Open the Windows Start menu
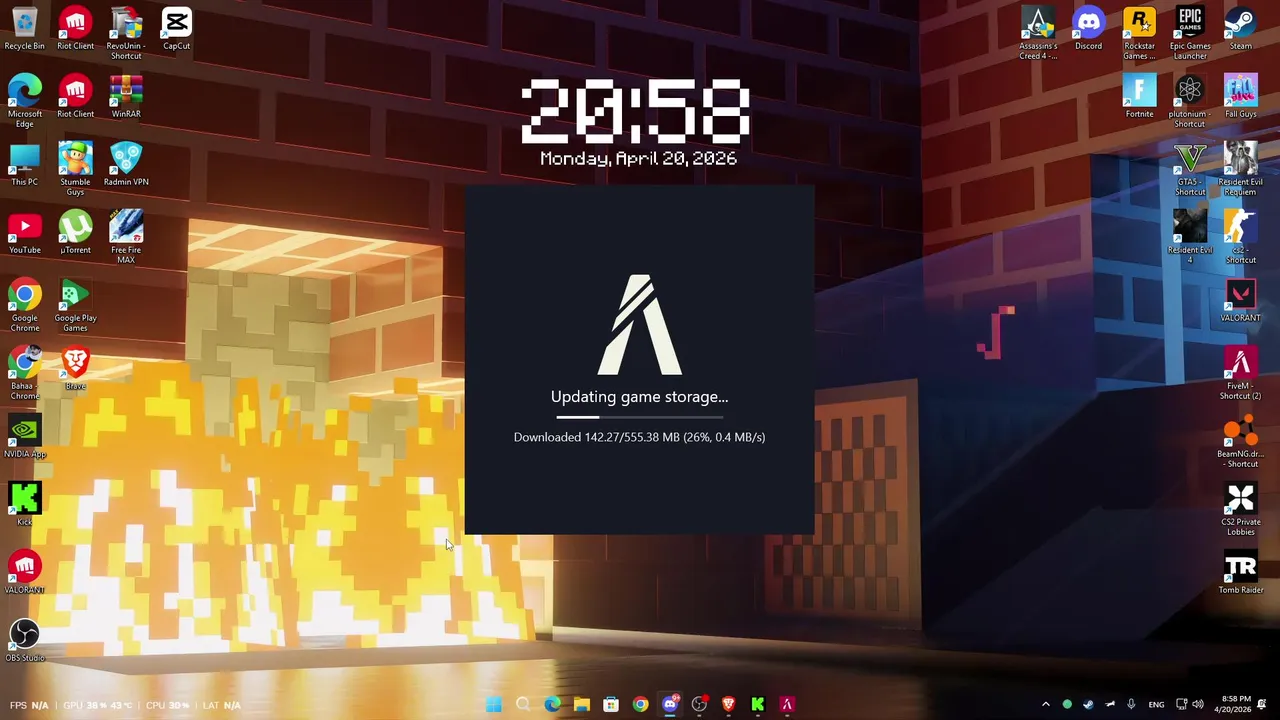 [x=493, y=705]
